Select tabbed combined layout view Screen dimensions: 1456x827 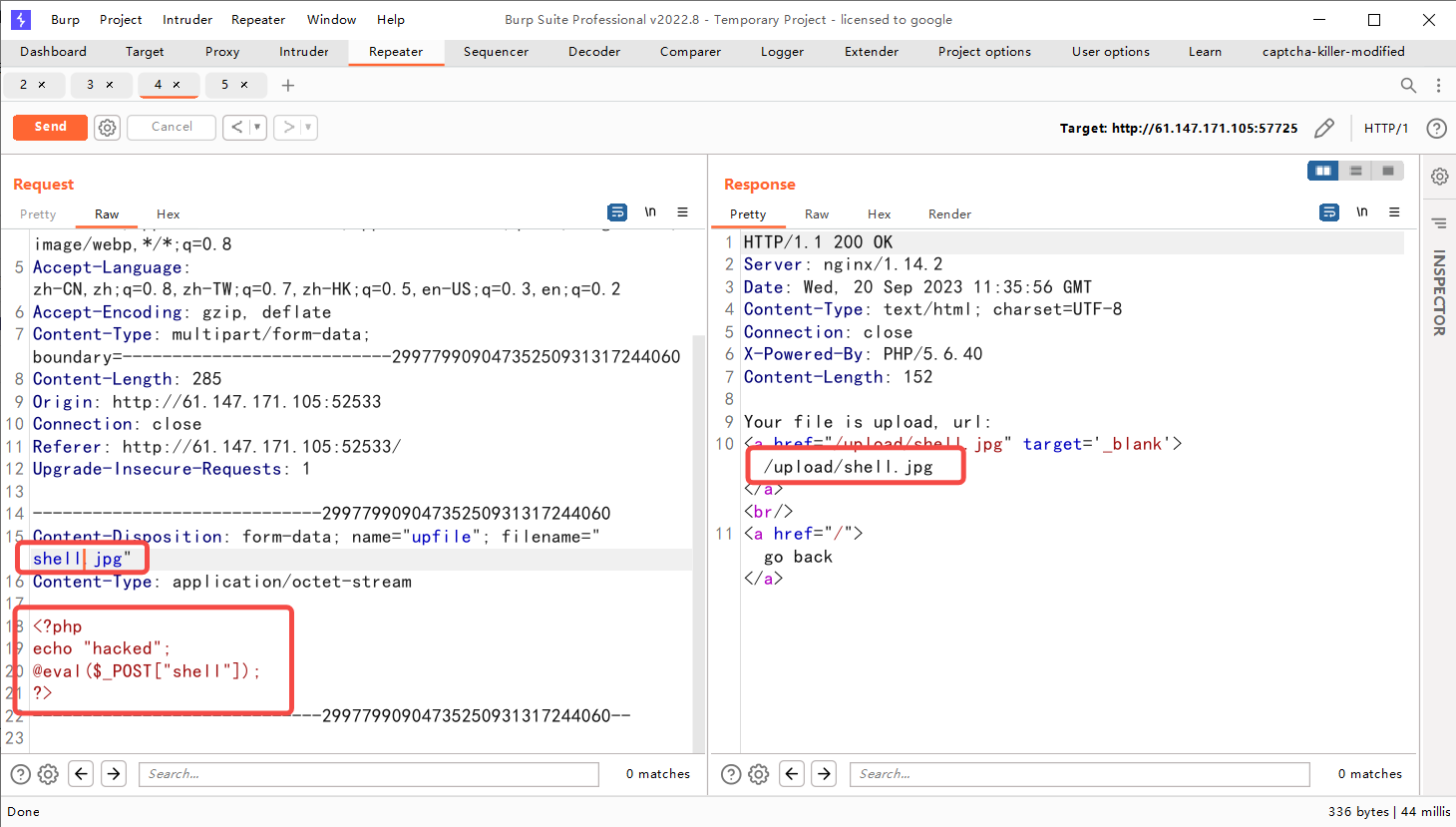pos(1387,171)
